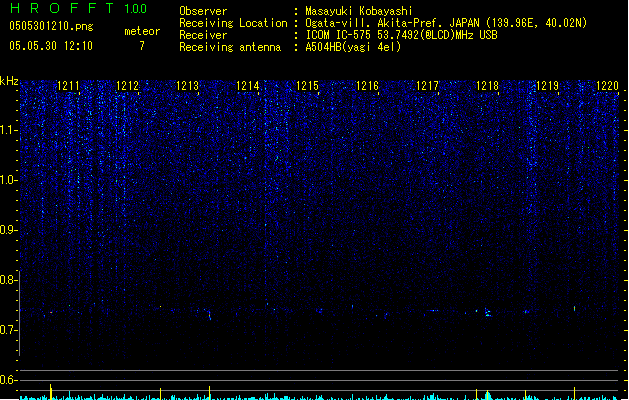Click the meteor echo just after 1213
Image resolution: width=629 pixels, height=400 pixels.
(209, 315)
